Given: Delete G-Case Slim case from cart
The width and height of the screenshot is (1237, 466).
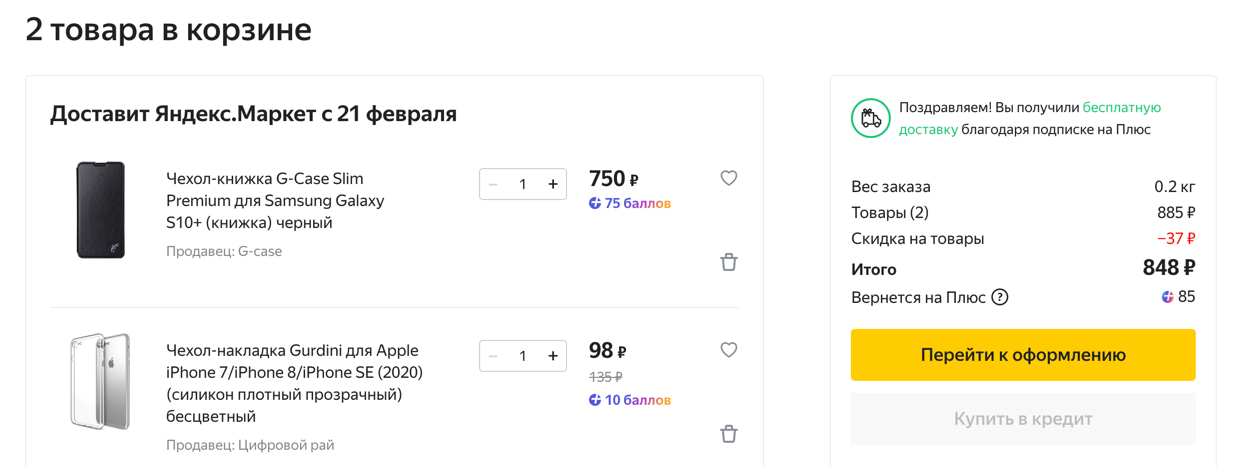Looking at the screenshot, I should coord(729,262).
